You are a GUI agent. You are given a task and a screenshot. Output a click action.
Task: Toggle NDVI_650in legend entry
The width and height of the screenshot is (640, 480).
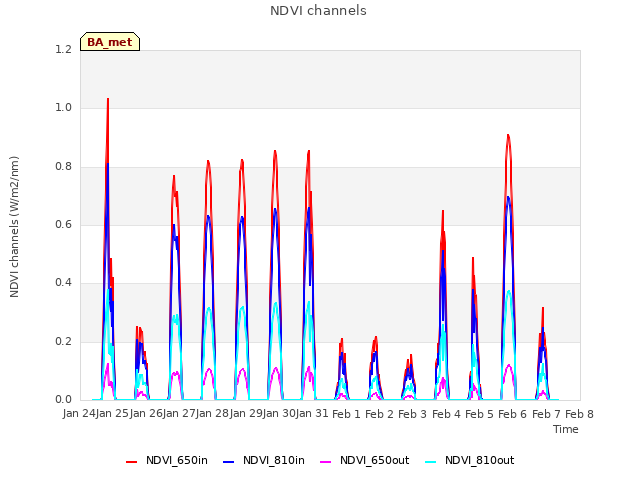pos(167,461)
